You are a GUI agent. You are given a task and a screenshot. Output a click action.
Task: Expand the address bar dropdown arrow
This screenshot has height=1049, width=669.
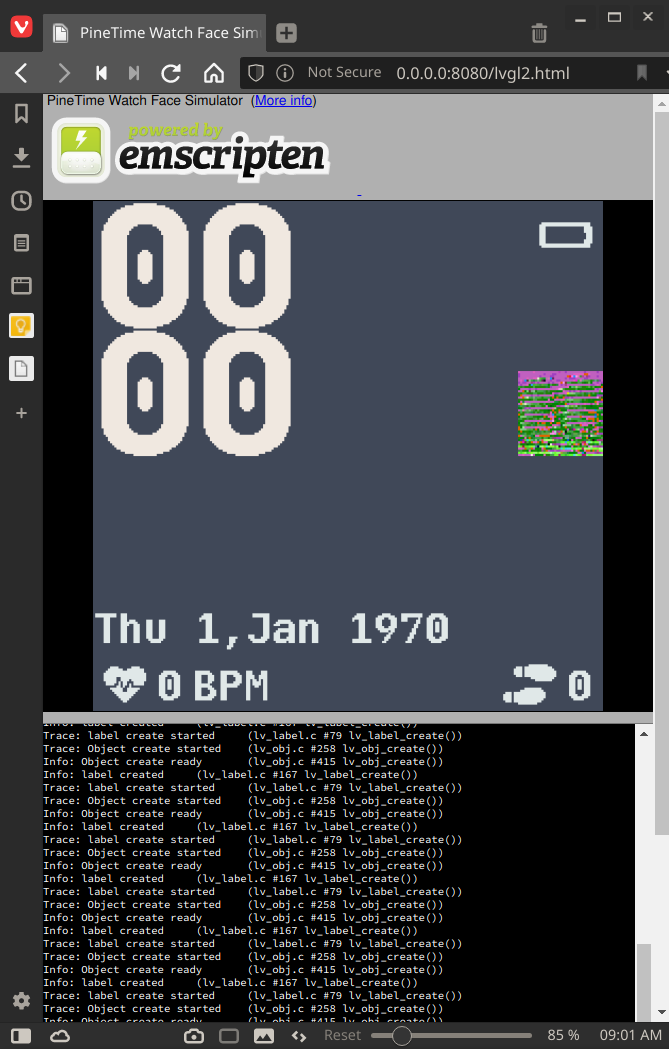(665, 73)
